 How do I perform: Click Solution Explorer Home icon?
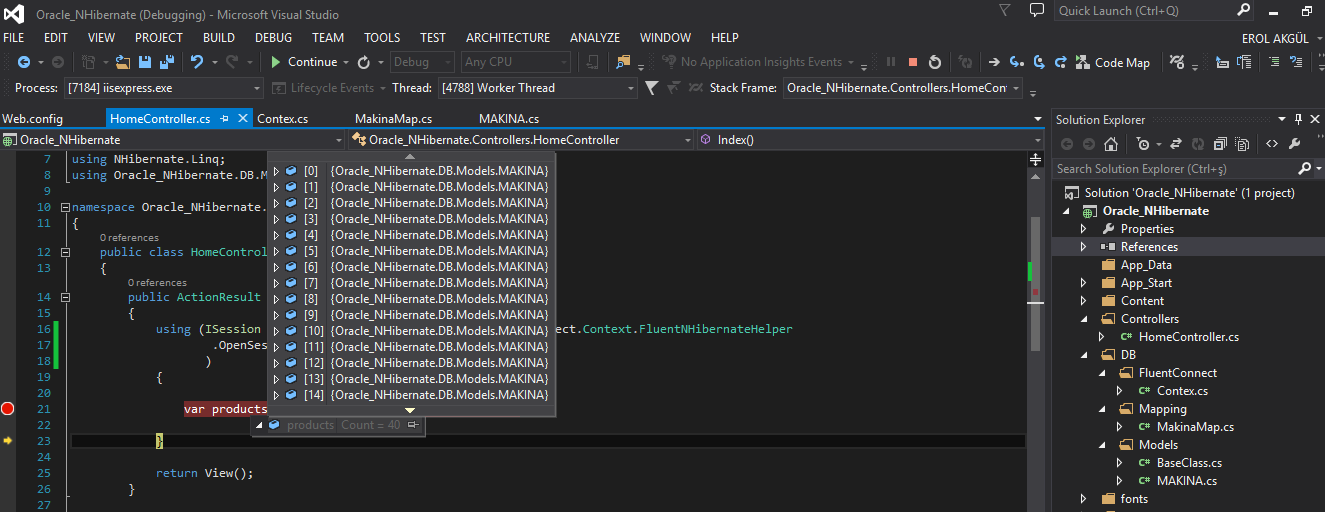point(1110,144)
